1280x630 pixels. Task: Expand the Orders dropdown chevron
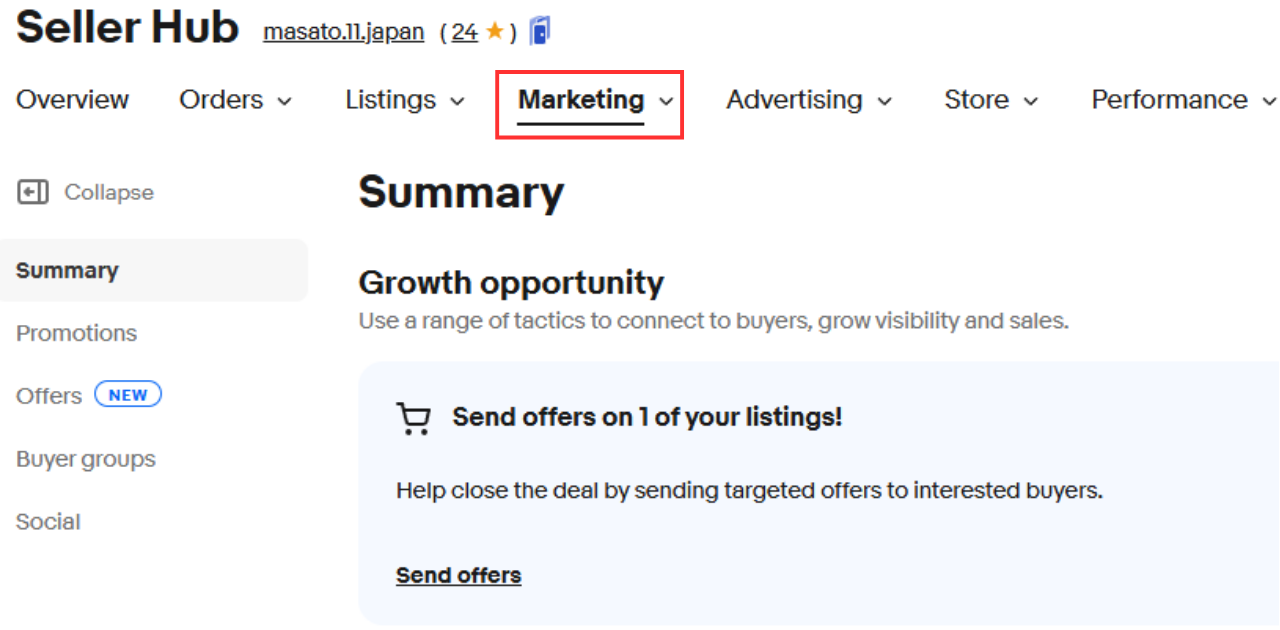click(285, 101)
